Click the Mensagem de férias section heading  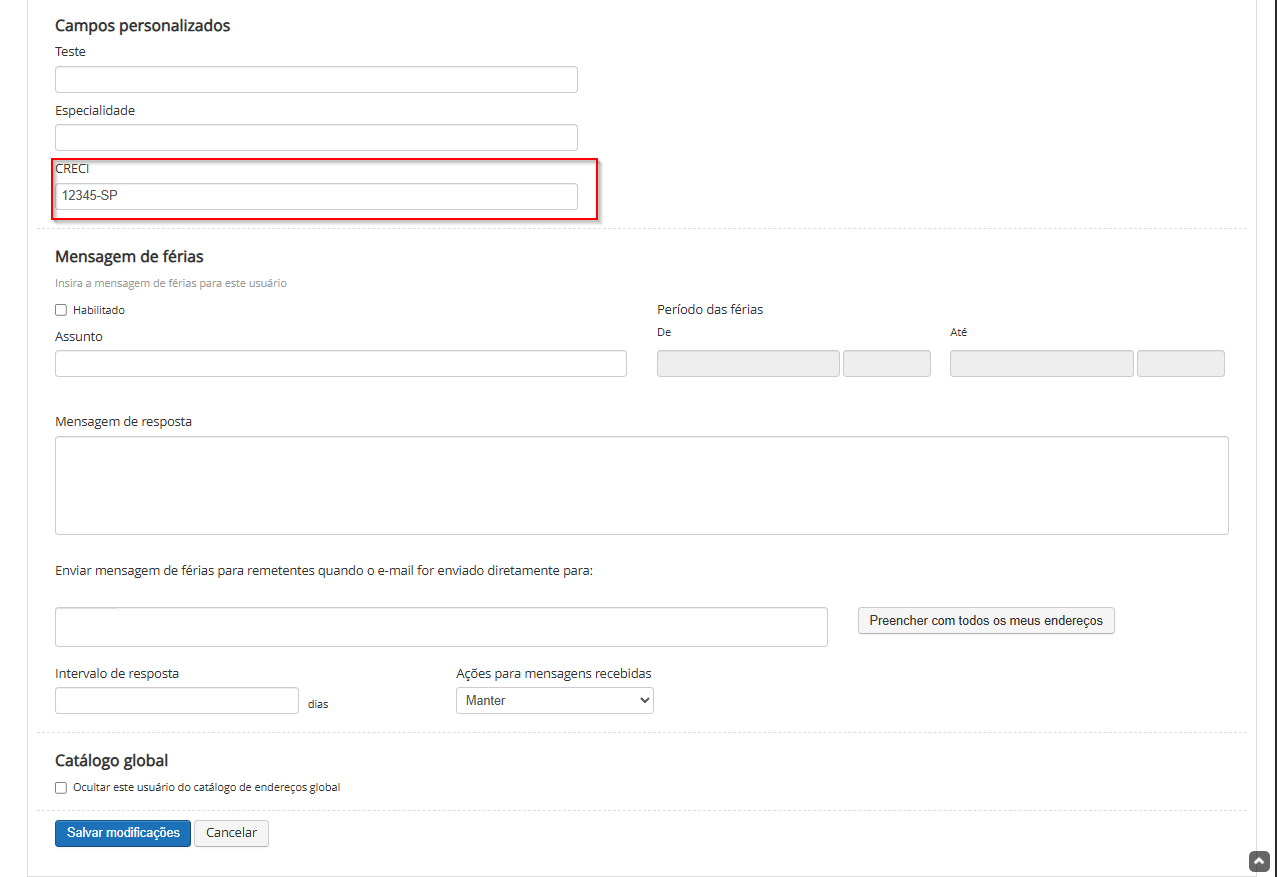pyautogui.click(x=129, y=257)
